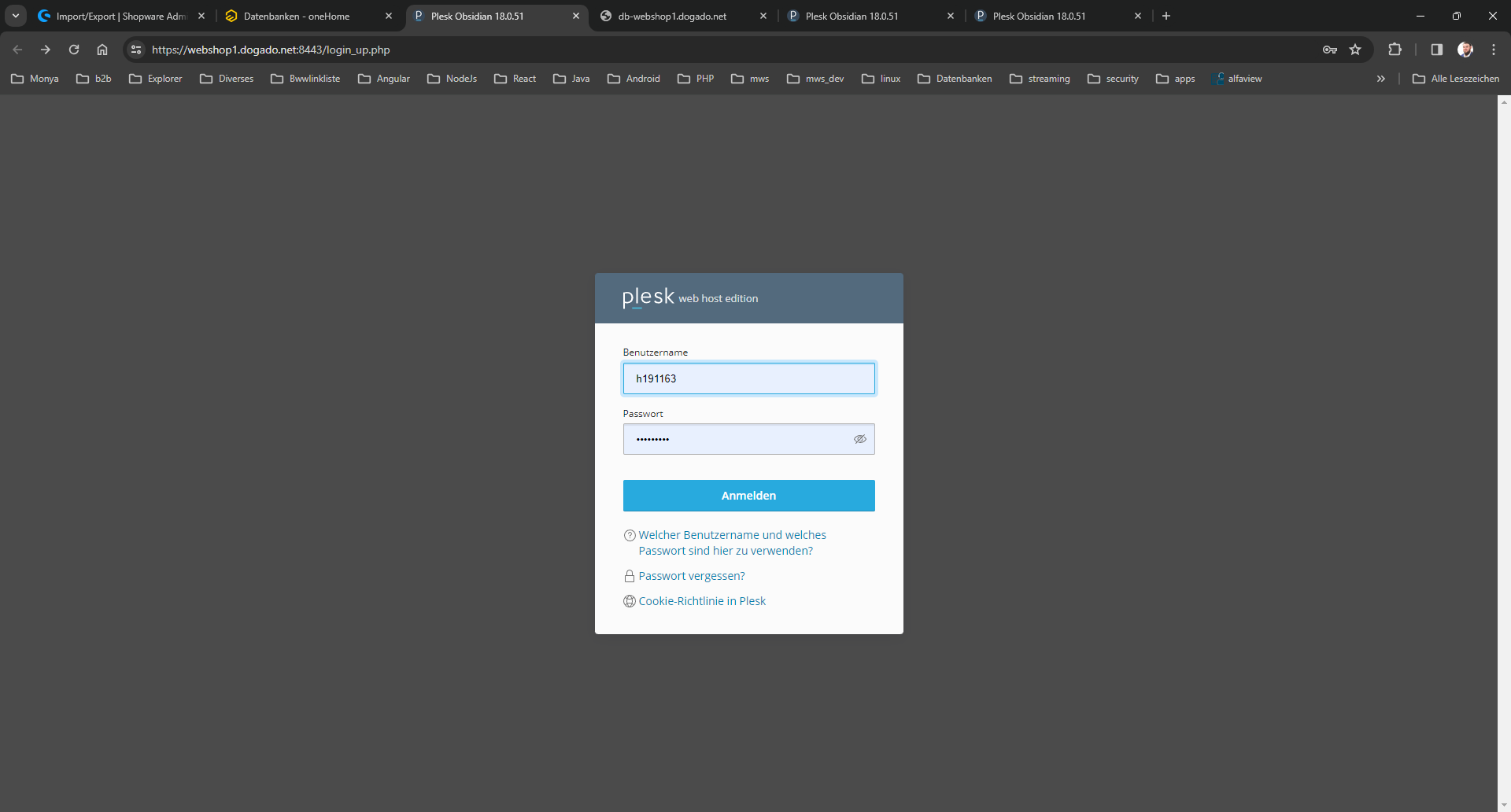The width and height of the screenshot is (1511, 812).
Task: Reload the current page
Action: (74, 50)
